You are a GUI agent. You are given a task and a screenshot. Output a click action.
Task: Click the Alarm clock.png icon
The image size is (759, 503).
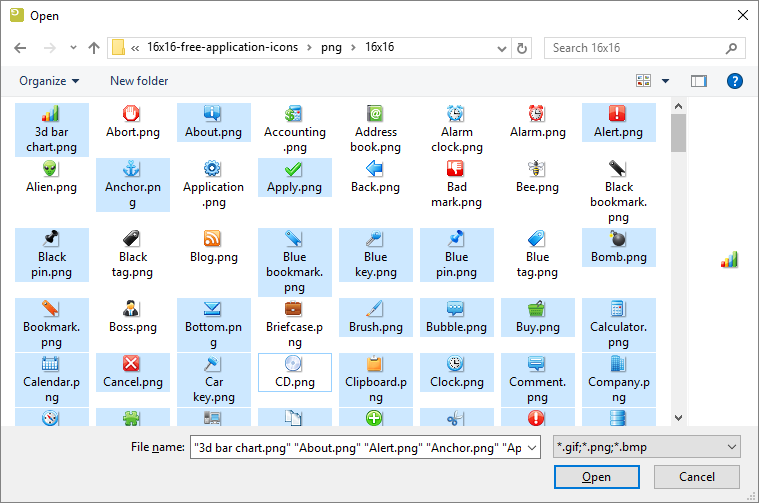click(456, 114)
